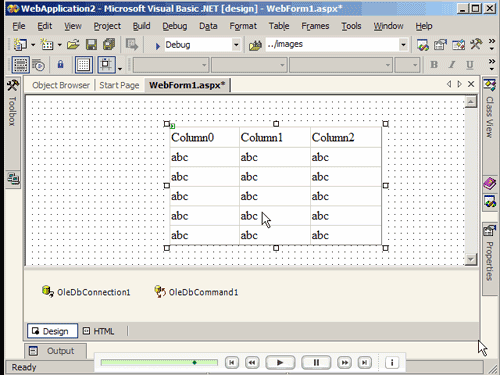Click the Visual Studio title bar icon
Viewport: 500px width, 375px height.
[x=13, y=8]
